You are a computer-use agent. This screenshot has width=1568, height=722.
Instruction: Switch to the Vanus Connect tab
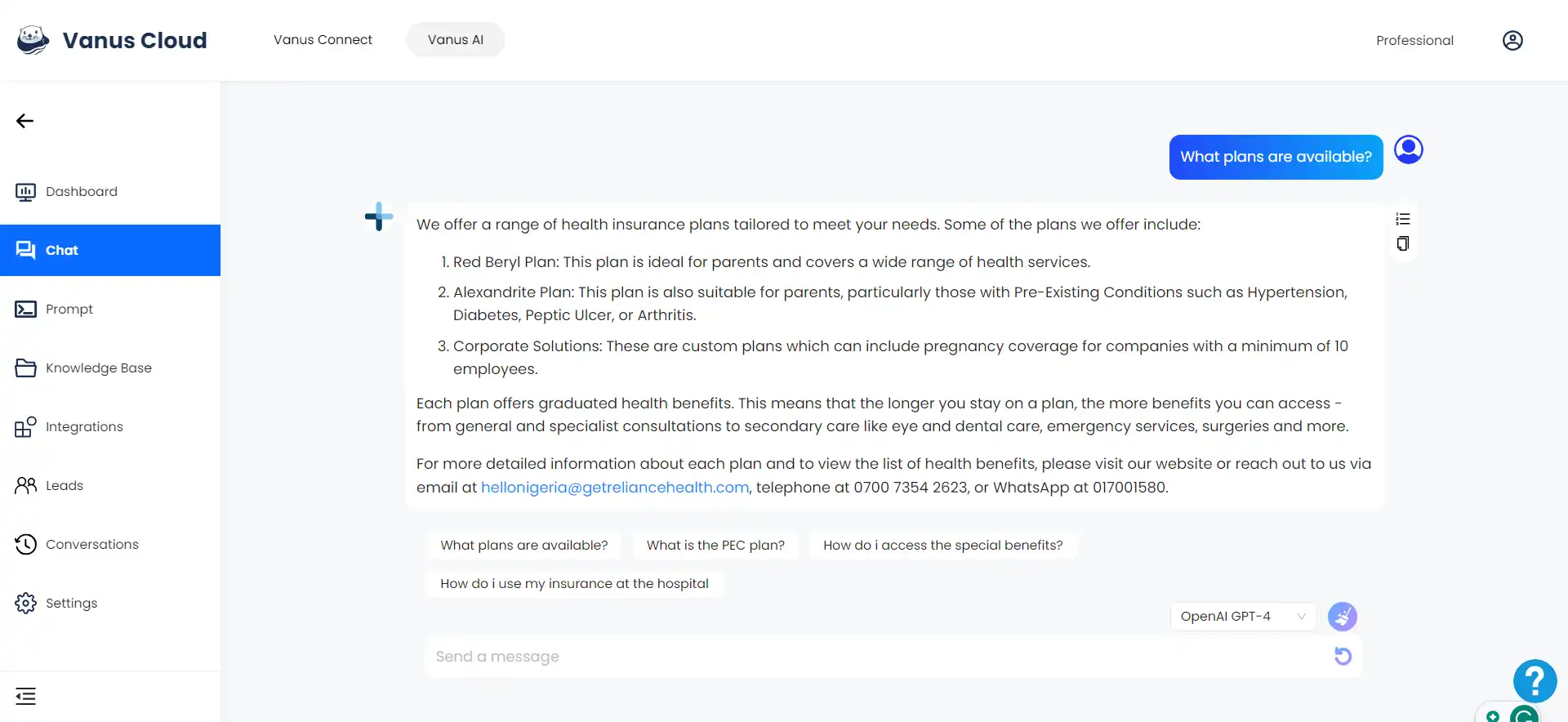click(x=323, y=39)
